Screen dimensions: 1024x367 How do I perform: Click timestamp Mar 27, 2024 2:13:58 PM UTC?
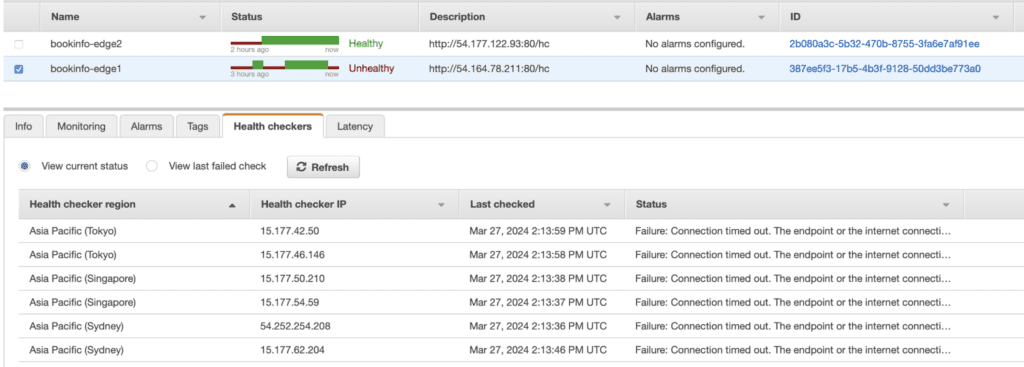pyautogui.click(x=538, y=255)
